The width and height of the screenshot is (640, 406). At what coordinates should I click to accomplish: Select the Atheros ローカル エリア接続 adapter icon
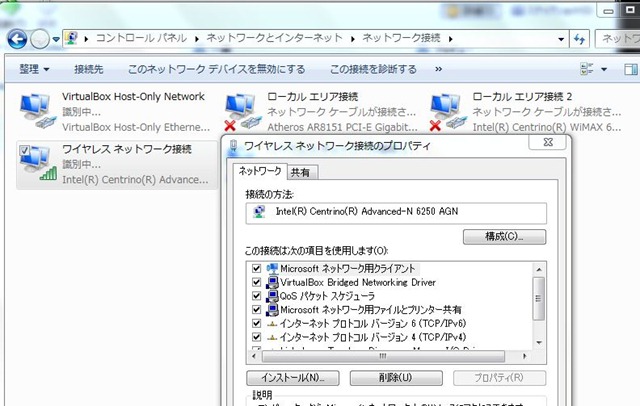(243, 112)
